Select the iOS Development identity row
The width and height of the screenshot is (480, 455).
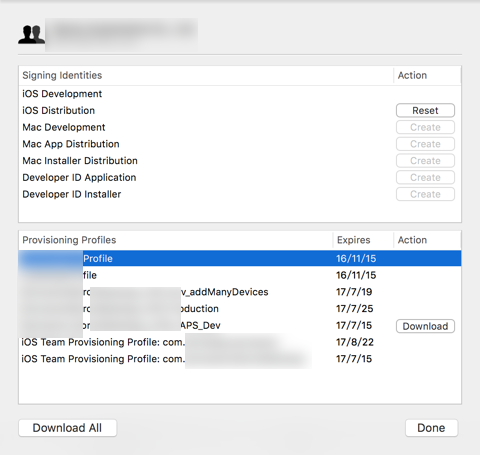click(240, 94)
